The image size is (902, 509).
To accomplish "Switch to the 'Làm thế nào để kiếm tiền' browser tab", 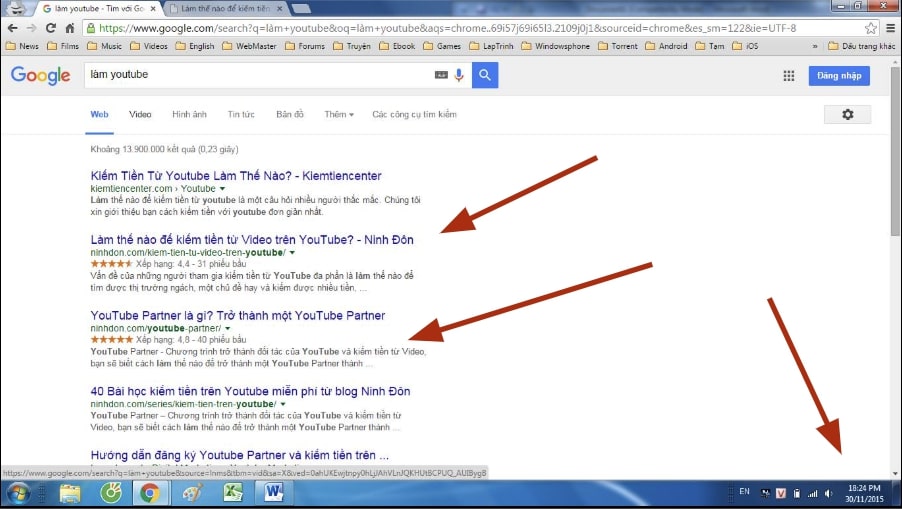I will point(226,9).
